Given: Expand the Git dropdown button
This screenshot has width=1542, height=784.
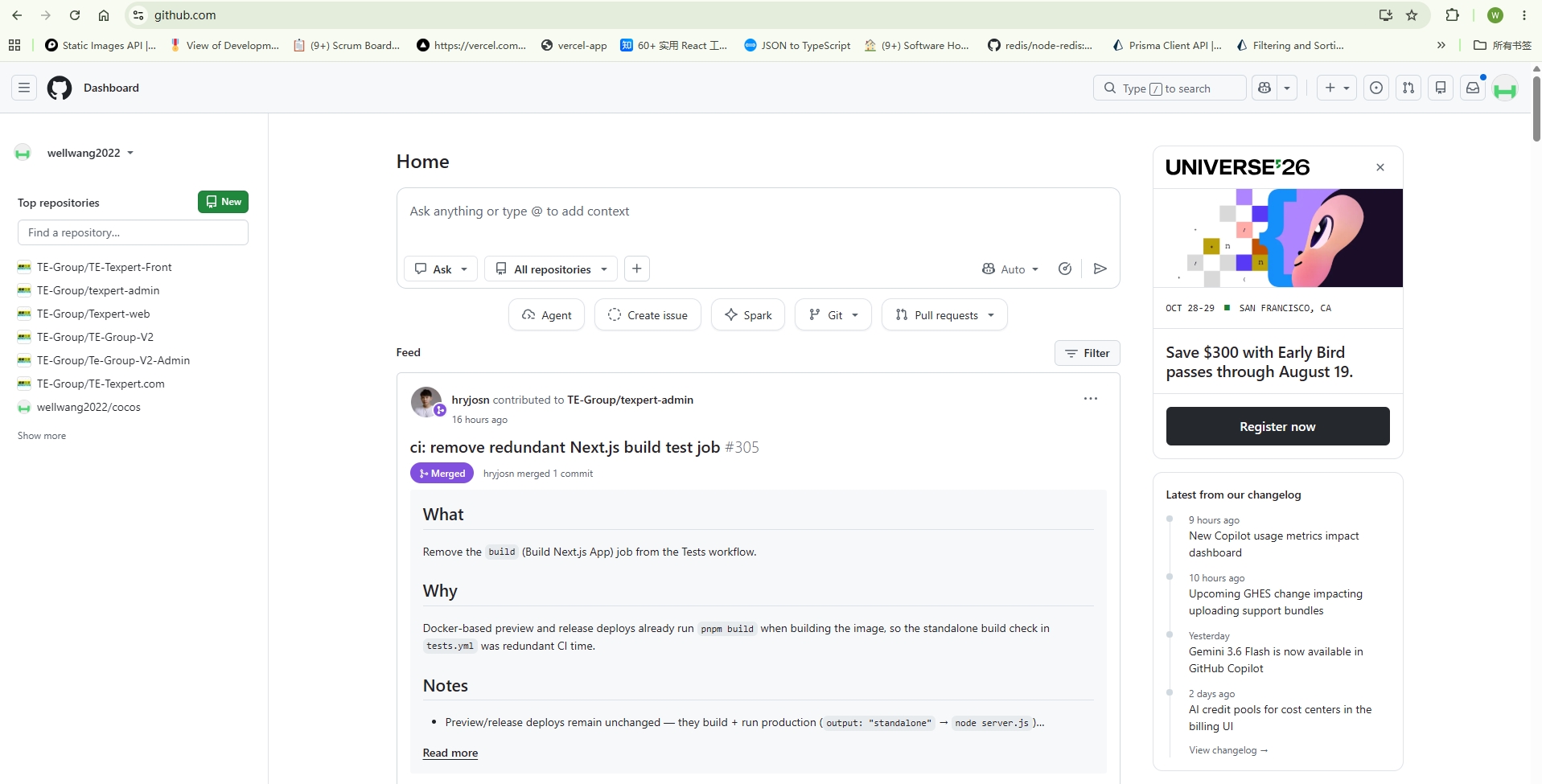Looking at the screenshot, I should [x=833, y=314].
